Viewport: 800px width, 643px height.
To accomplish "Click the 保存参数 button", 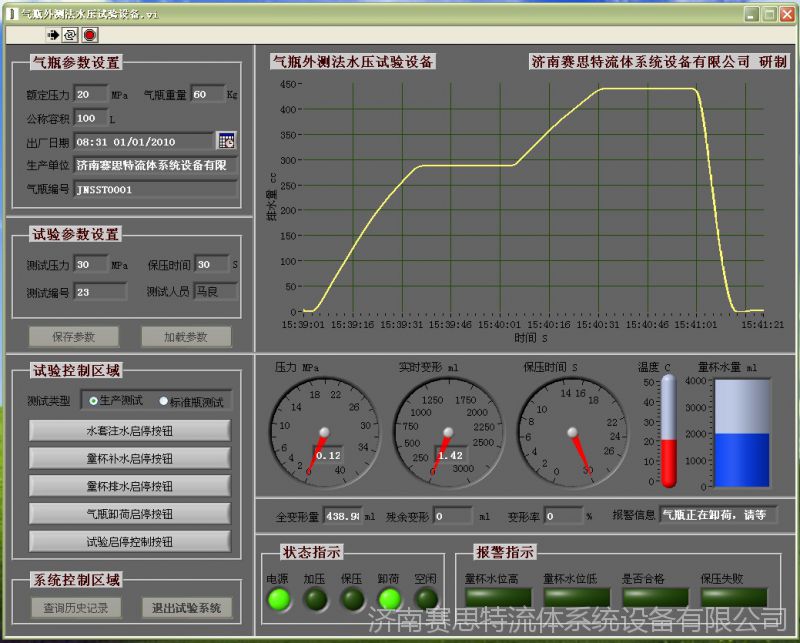I will (x=74, y=337).
